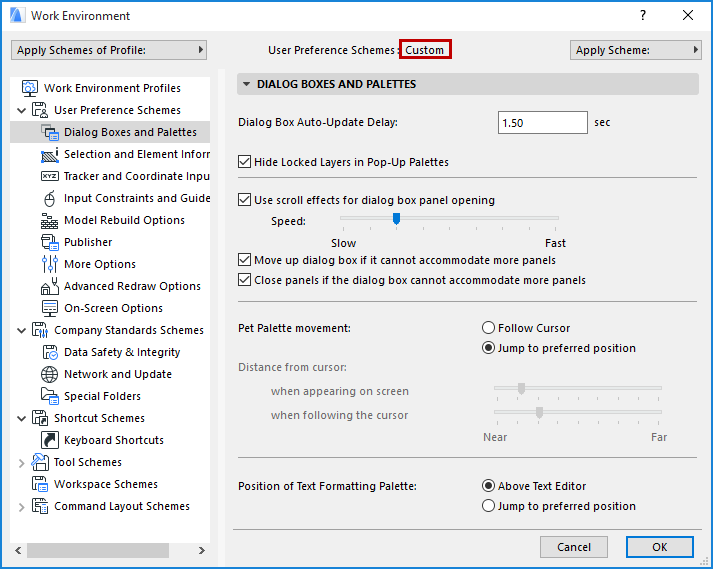Viewport: 713px width, 569px height.
Task: Click the Dialog Box Auto-Update Delay field
Action: click(542, 123)
